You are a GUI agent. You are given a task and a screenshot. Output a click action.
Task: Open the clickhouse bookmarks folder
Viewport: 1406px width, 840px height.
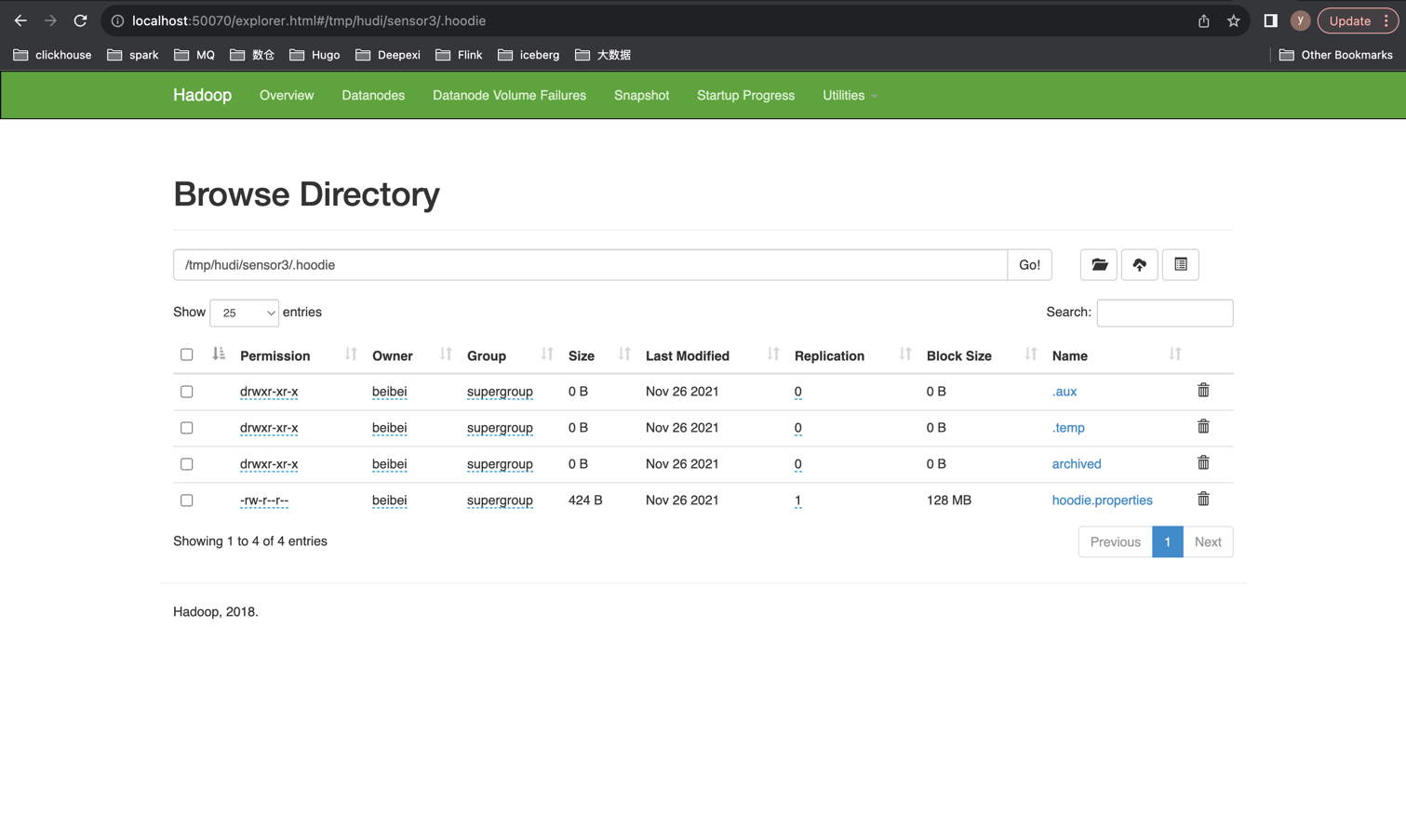[x=53, y=55]
